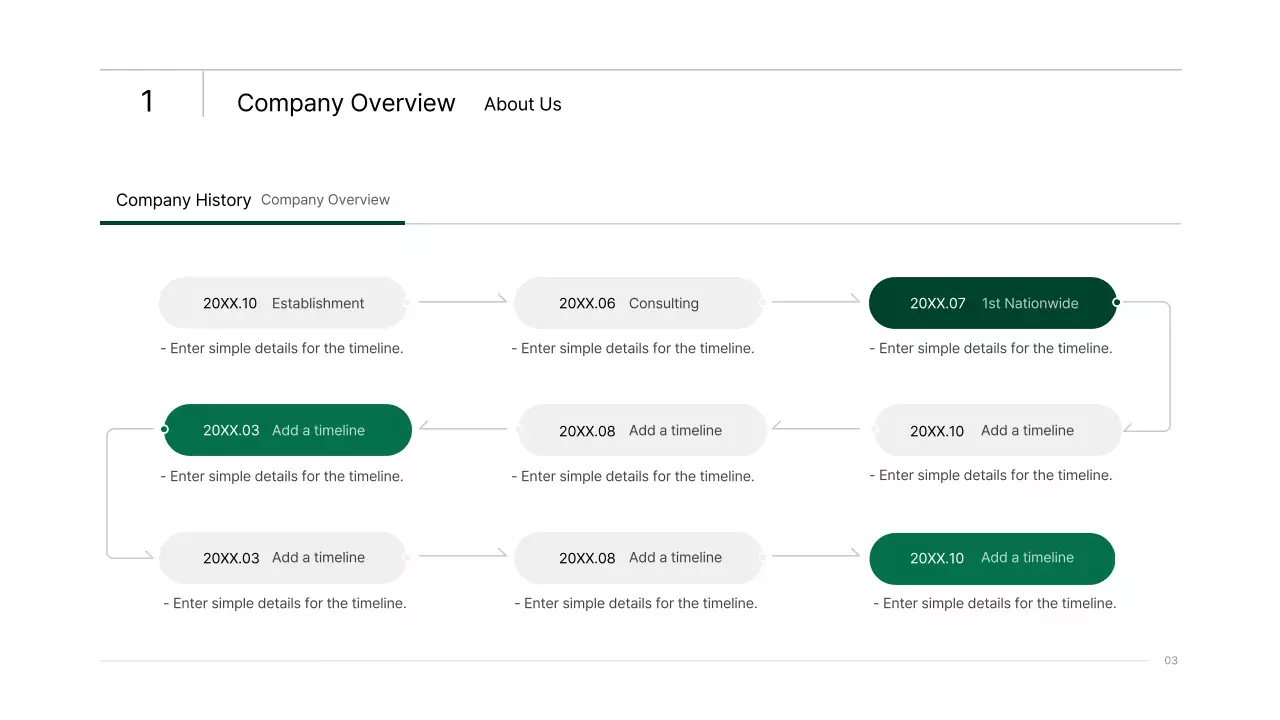Screen dimensions: 1280x720
Task: Click the arrow pointing to bottom green 20XX.10 pill
Action: pos(817,555)
